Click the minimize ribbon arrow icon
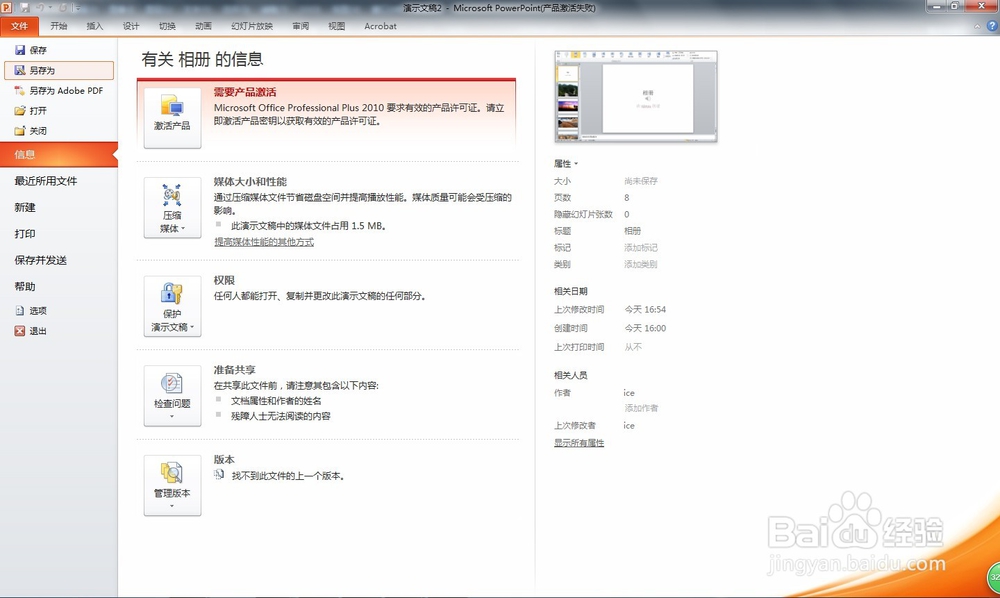 point(977,26)
